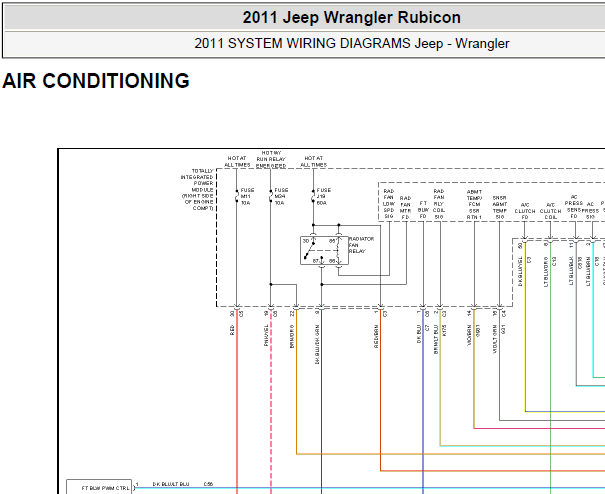The width and height of the screenshot is (605, 494).
Task: Click the 'DK BLU/LT BLU' wire label
Action: [171, 484]
